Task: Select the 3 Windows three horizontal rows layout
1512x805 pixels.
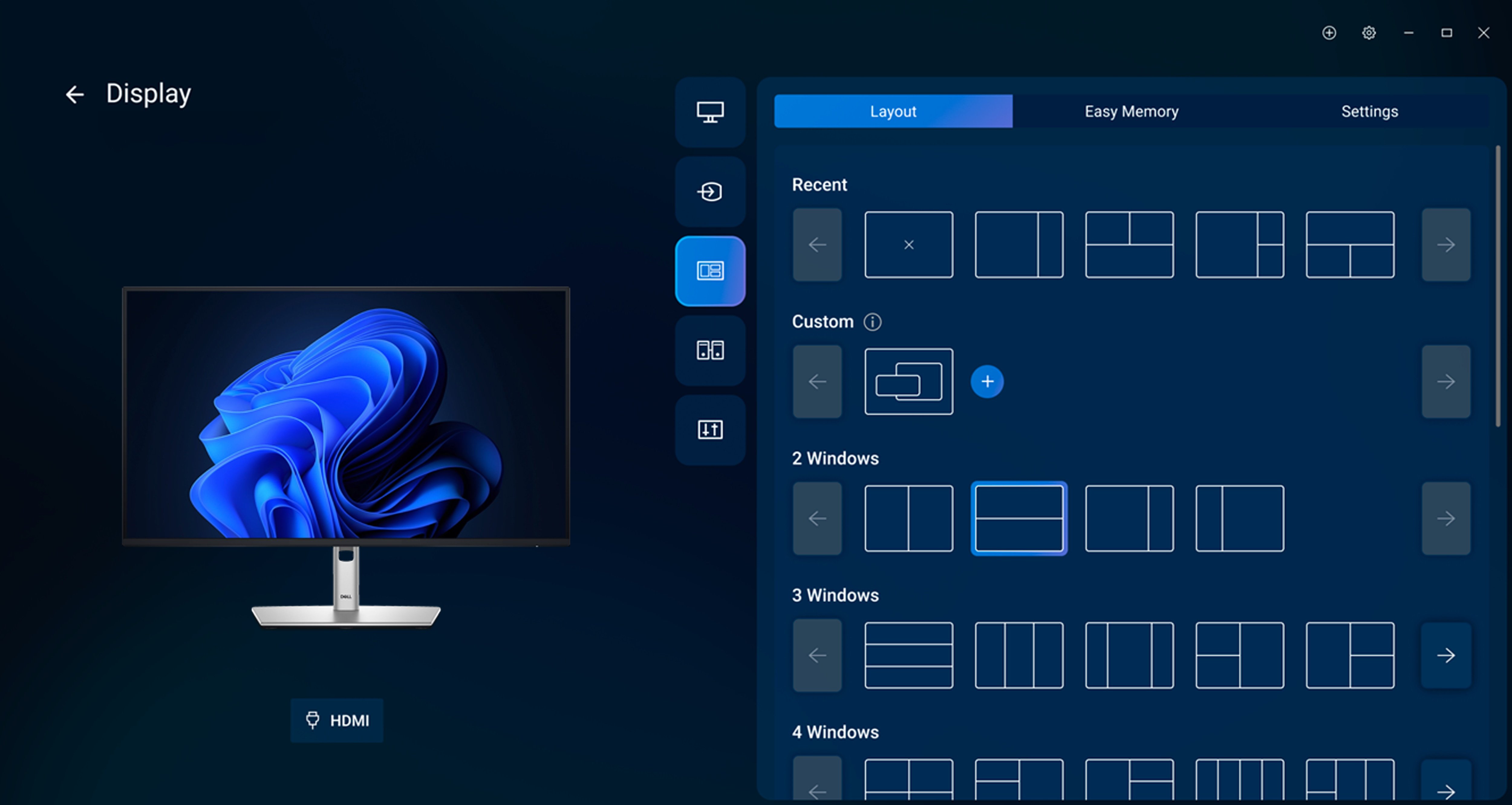Action: (908, 655)
